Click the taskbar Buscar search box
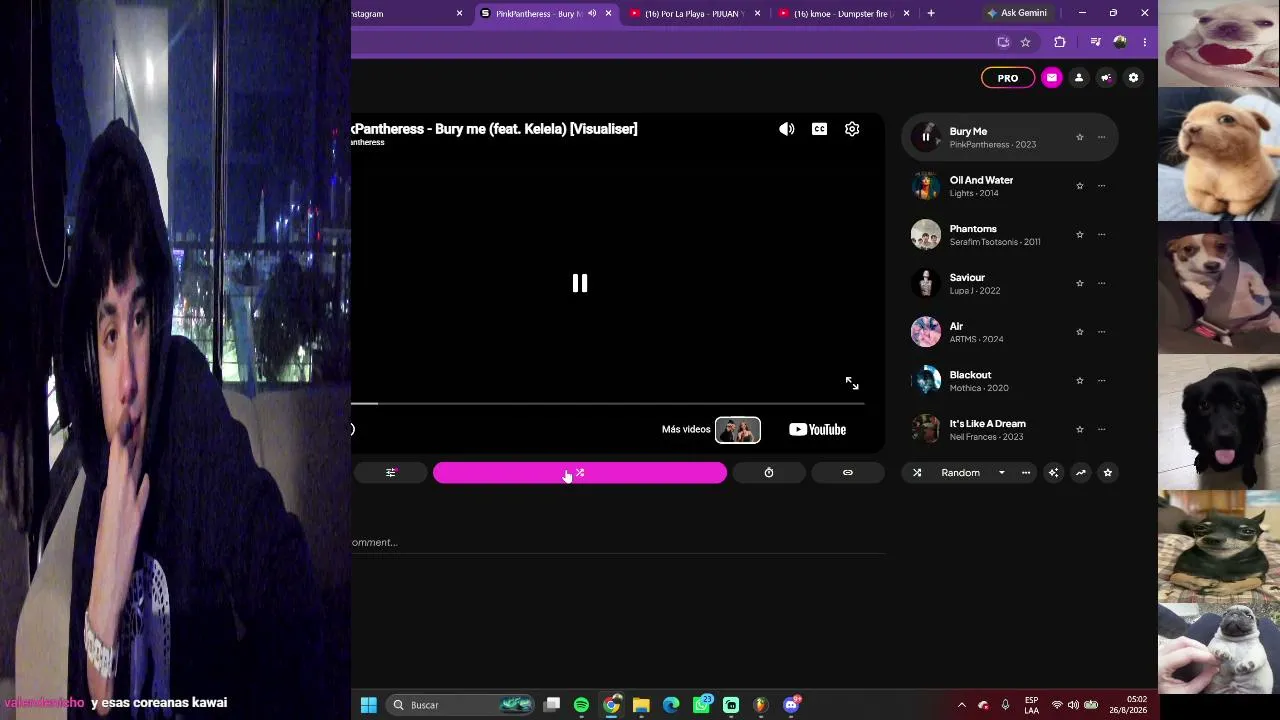Image resolution: width=1280 pixels, height=720 pixels. [x=460, y=705]
